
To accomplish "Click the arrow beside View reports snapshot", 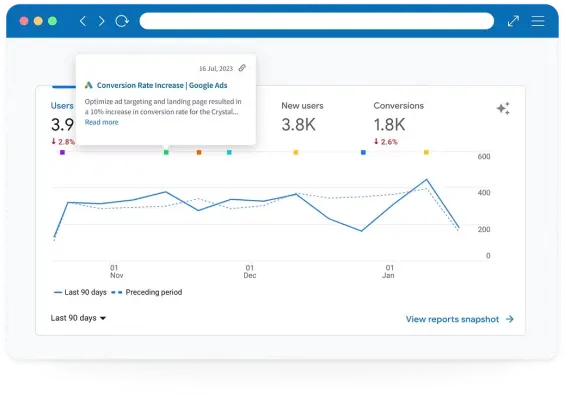I will point(510,319).
